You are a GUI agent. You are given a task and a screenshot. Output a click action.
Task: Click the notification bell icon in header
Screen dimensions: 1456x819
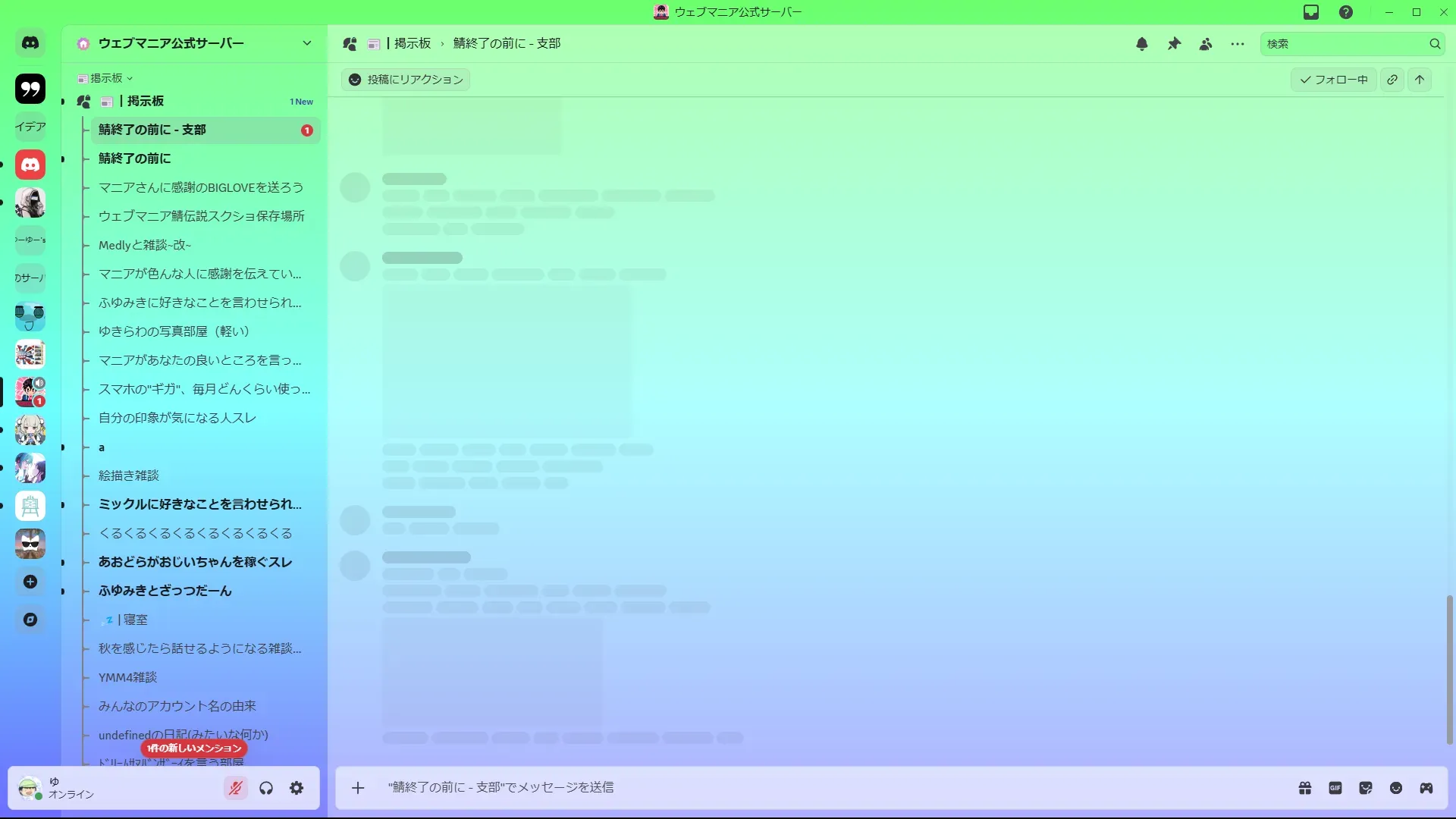1142,44
